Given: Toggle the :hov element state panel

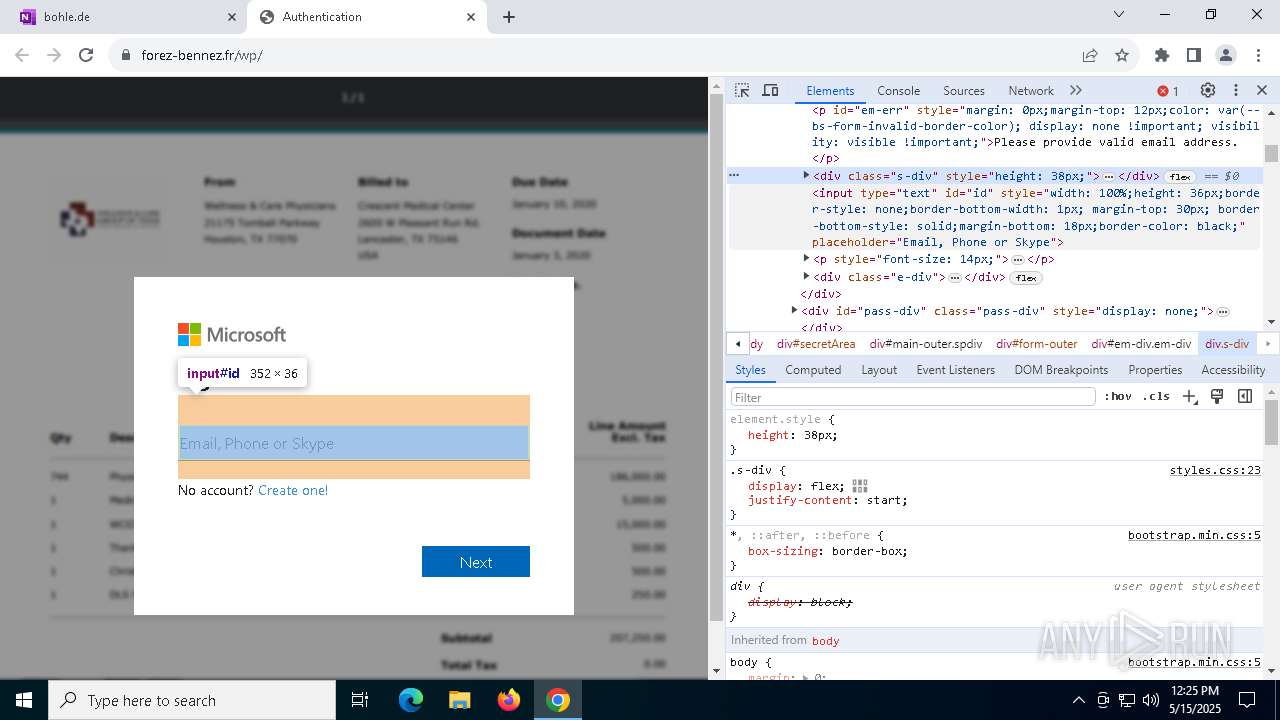Looking at the screenshot, I should click(x=1118, y=396).
